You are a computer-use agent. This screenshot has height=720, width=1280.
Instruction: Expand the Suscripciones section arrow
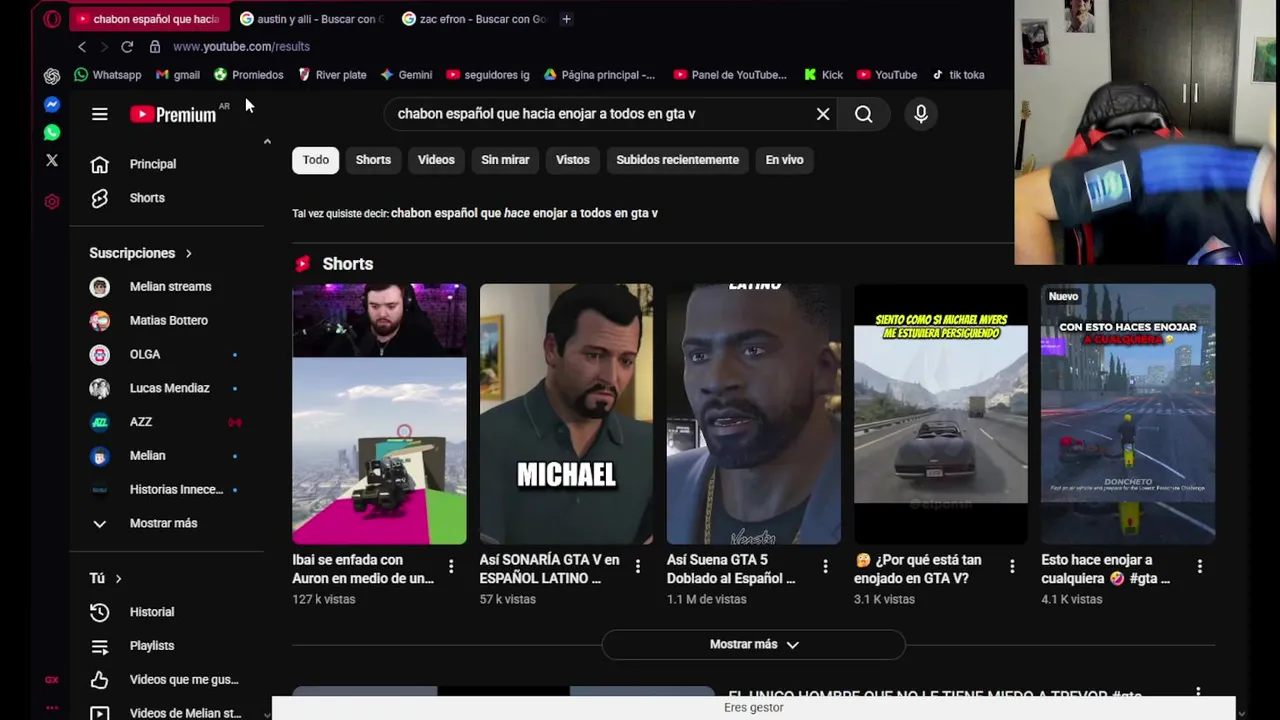(188, 253)
